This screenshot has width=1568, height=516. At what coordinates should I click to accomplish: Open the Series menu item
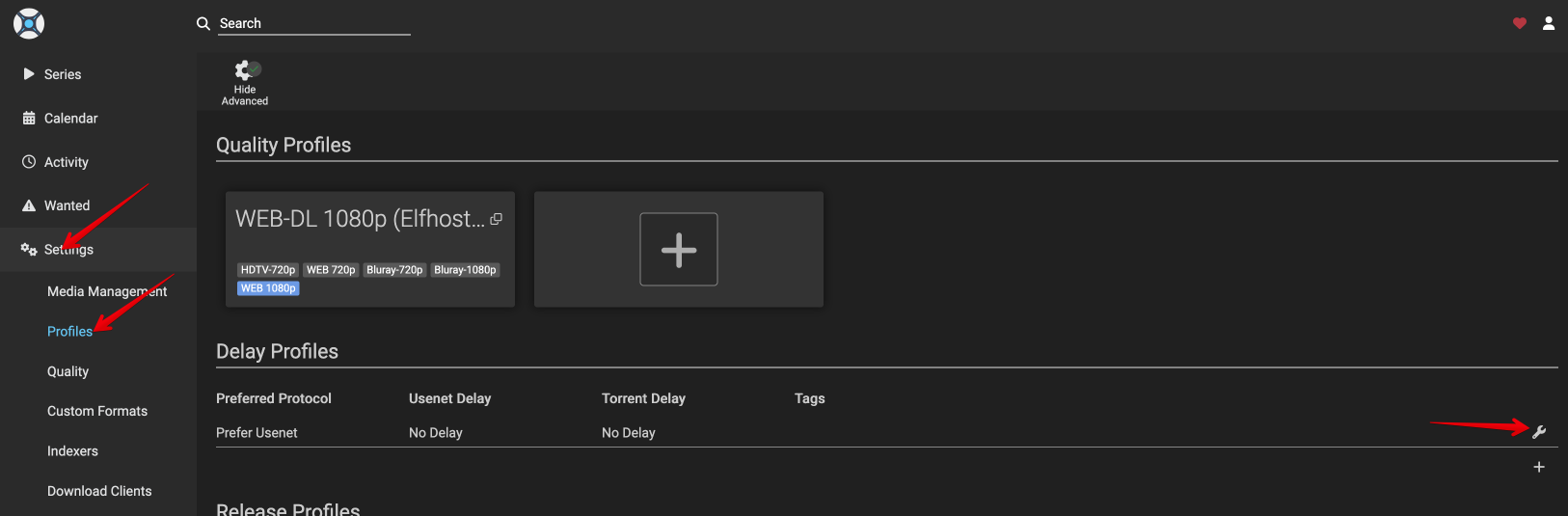click(63, 74)
